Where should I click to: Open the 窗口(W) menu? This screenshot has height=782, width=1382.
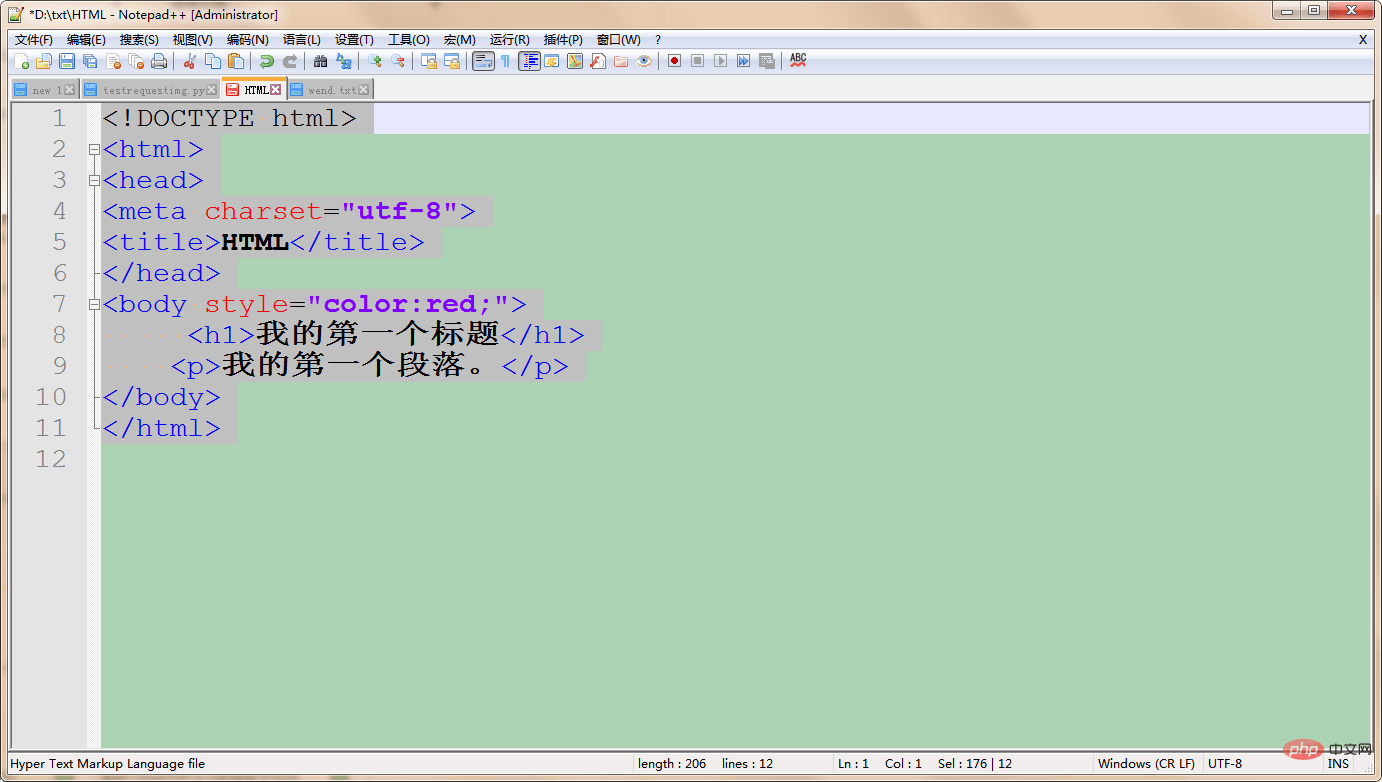pyautogui.click(x=618, y=40)
